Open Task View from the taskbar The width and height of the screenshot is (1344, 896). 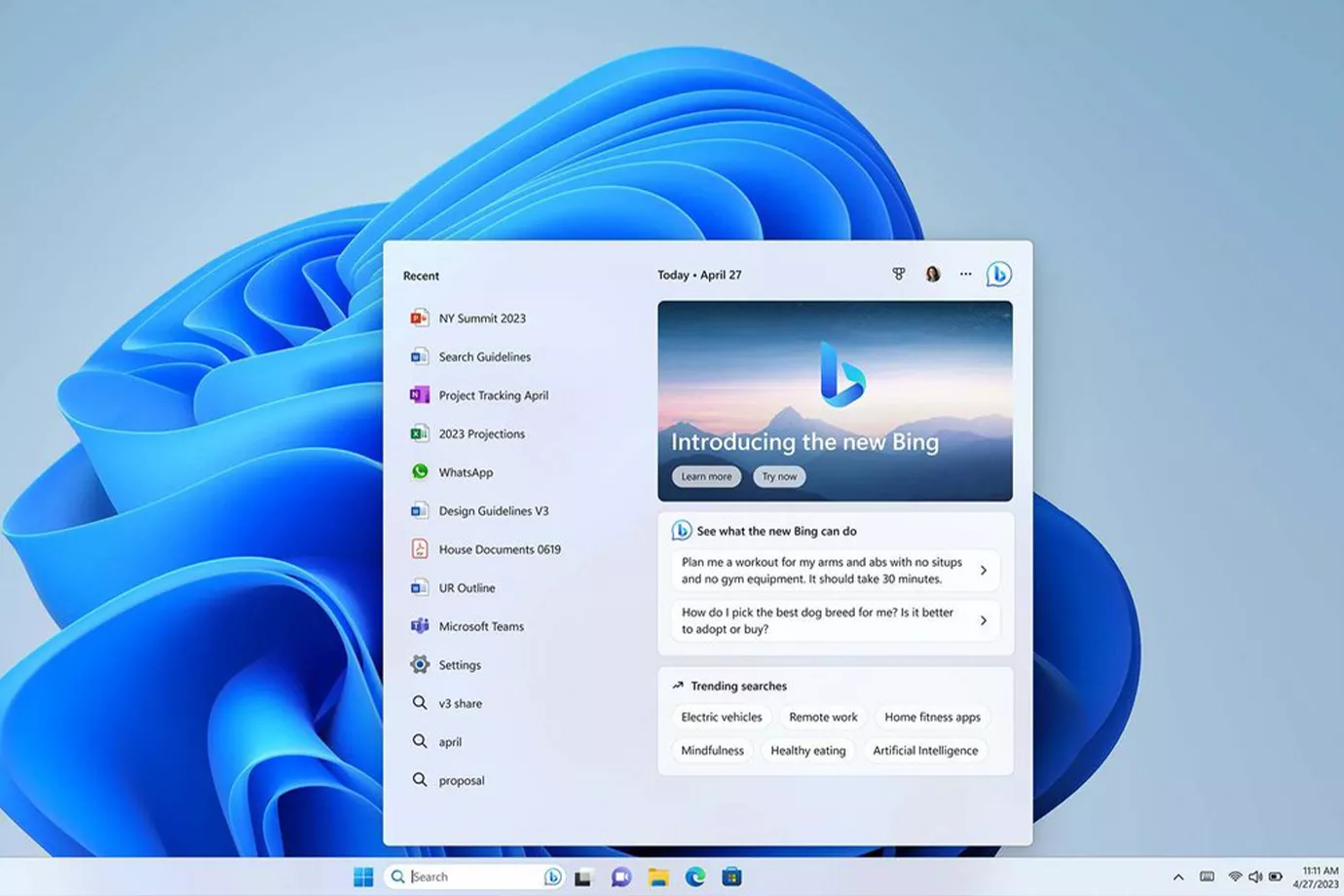(583, 877)
